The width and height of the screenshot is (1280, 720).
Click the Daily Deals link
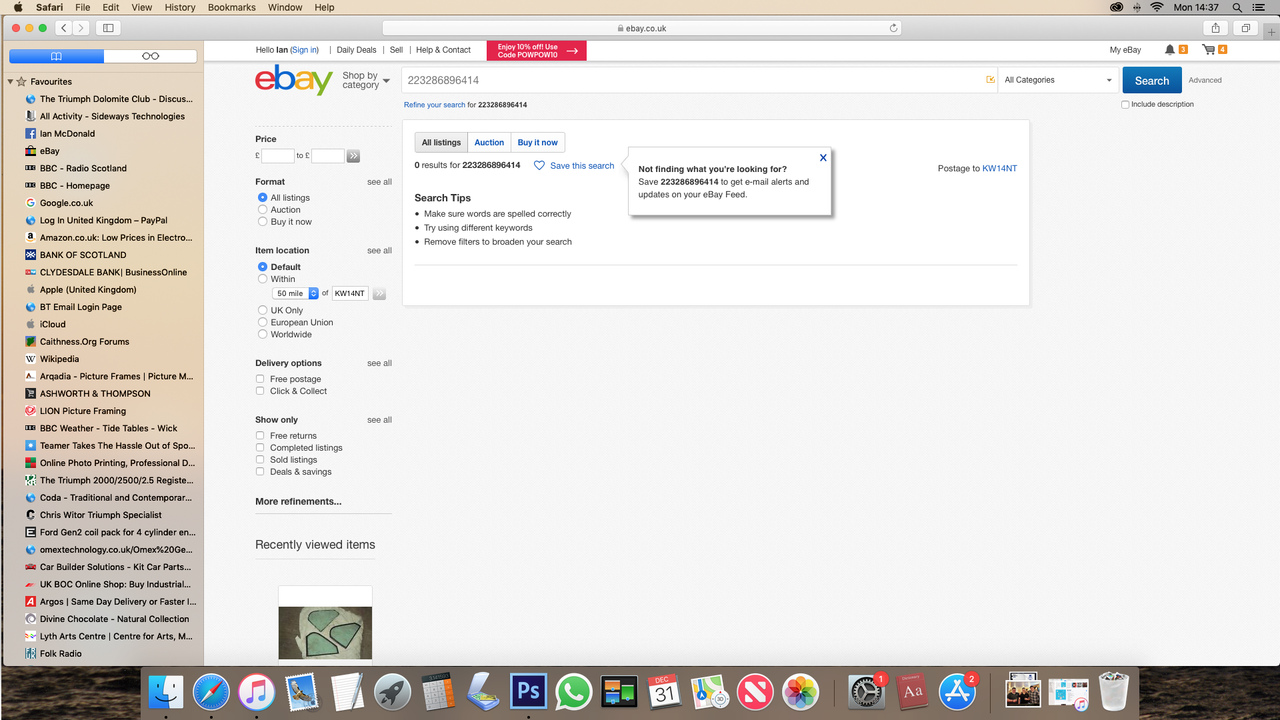[x=357, y=50]
